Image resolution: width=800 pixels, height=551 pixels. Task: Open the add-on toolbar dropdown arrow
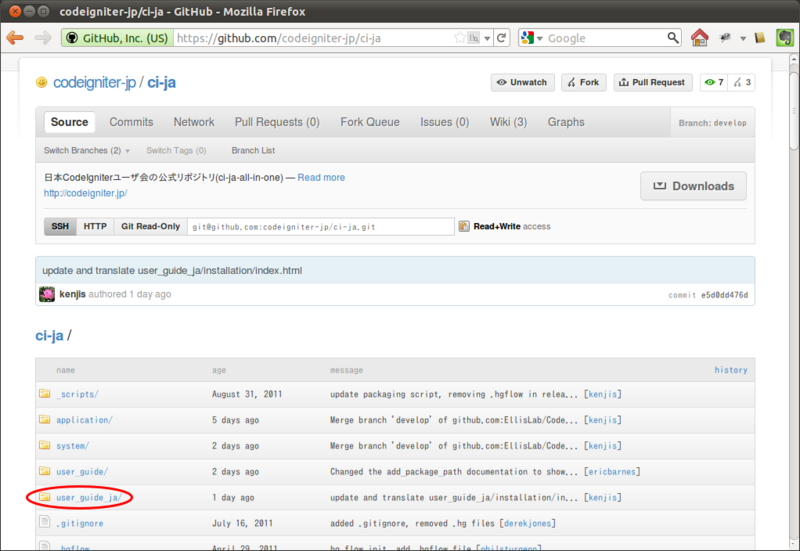pos(743,38)
